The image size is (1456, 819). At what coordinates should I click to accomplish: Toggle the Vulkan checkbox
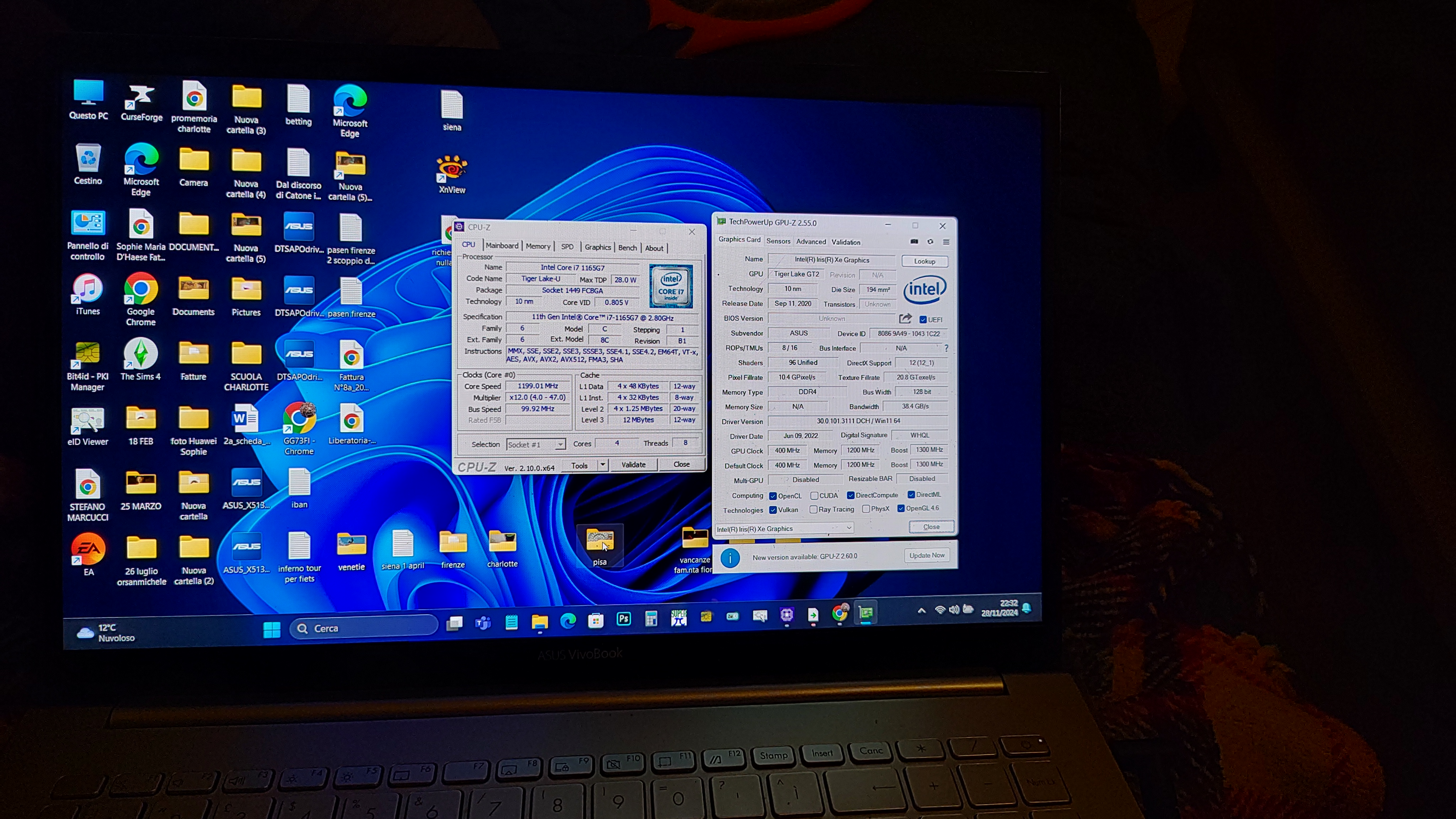773,510
